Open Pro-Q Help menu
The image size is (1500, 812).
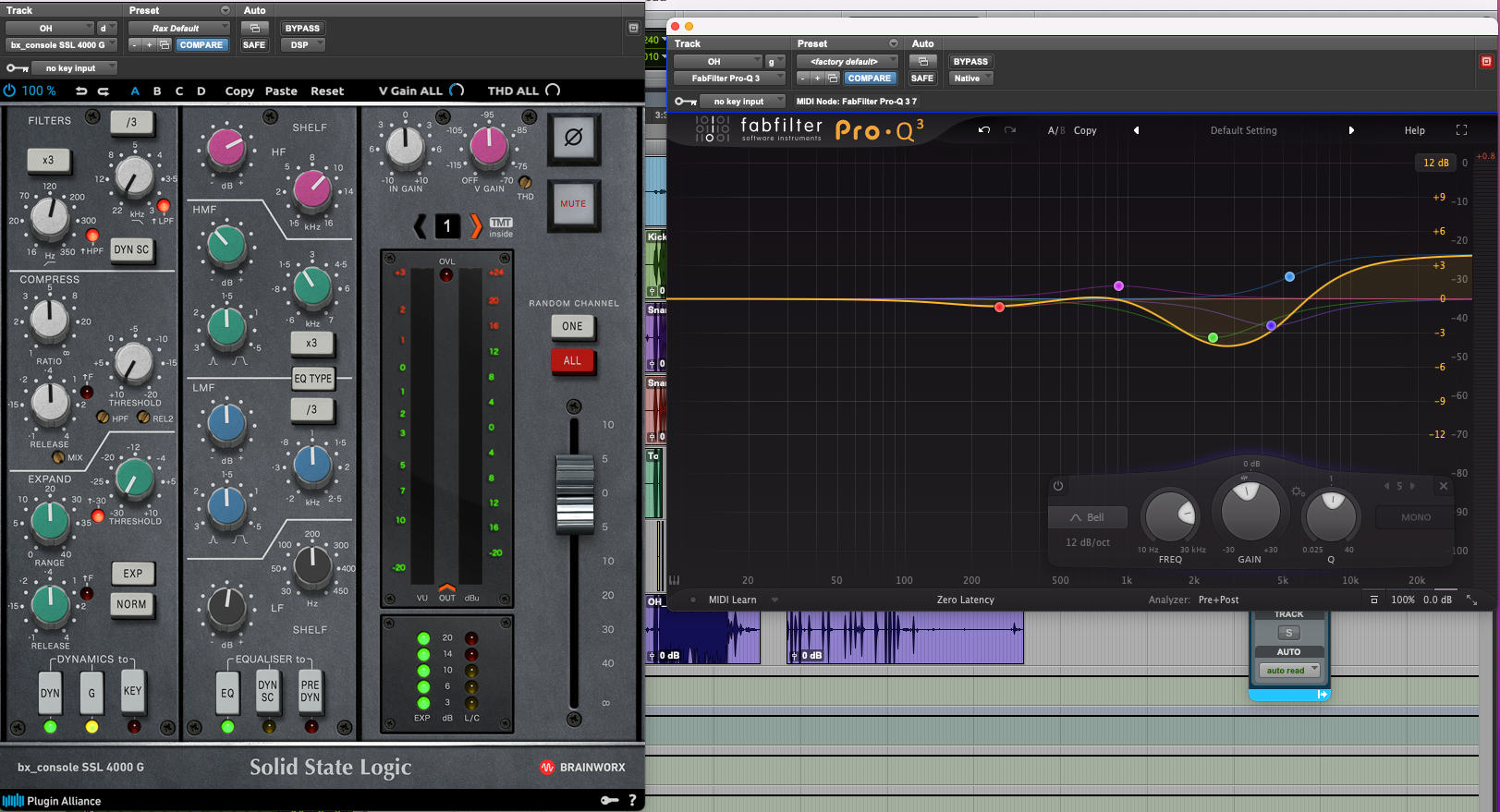tap(1414, 130)
